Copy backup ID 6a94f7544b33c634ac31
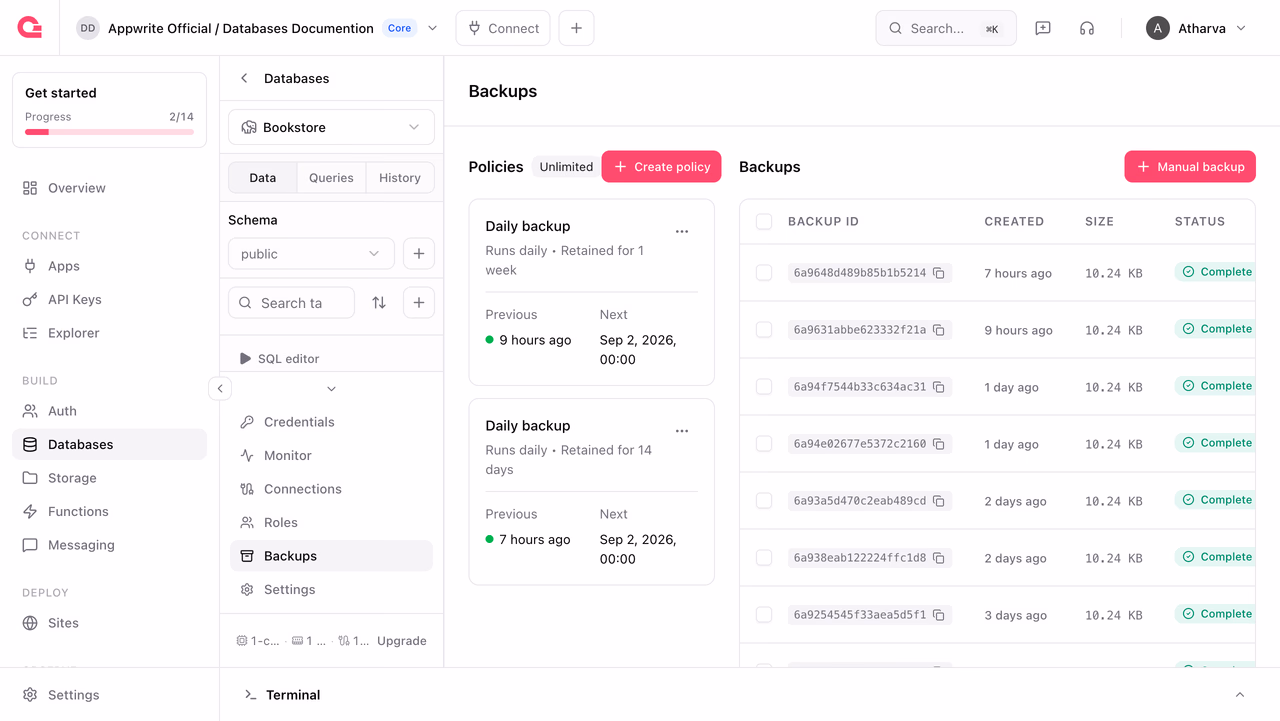The width and height of the screenshot is (1280, 721). [939, 387]
